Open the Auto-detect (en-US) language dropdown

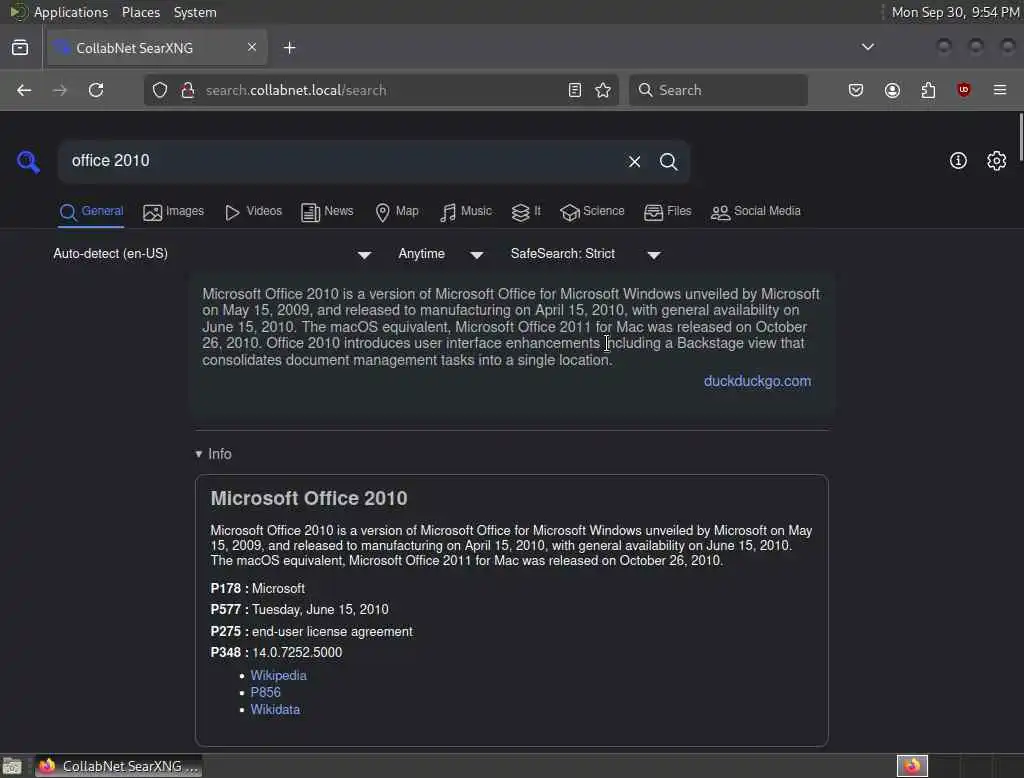(212, 254)
